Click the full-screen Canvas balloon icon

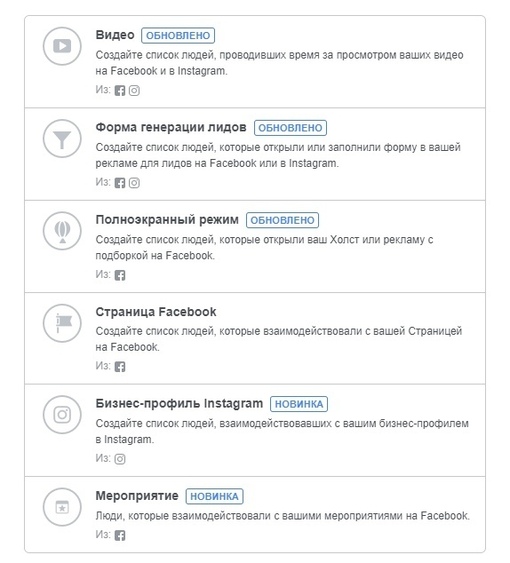pyautogui.click(x=62, y=231)
